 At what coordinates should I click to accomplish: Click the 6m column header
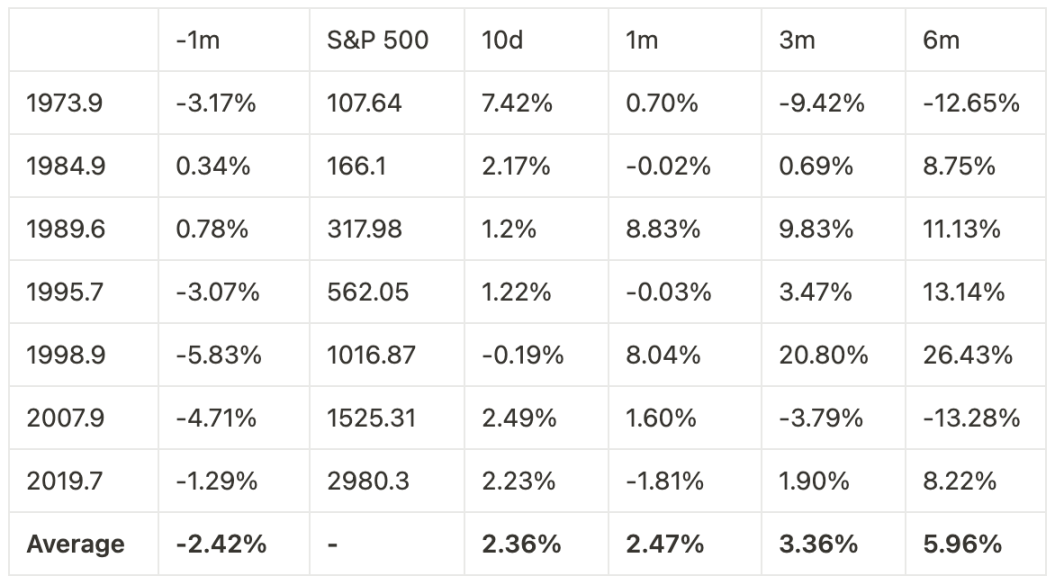point(941,40)
